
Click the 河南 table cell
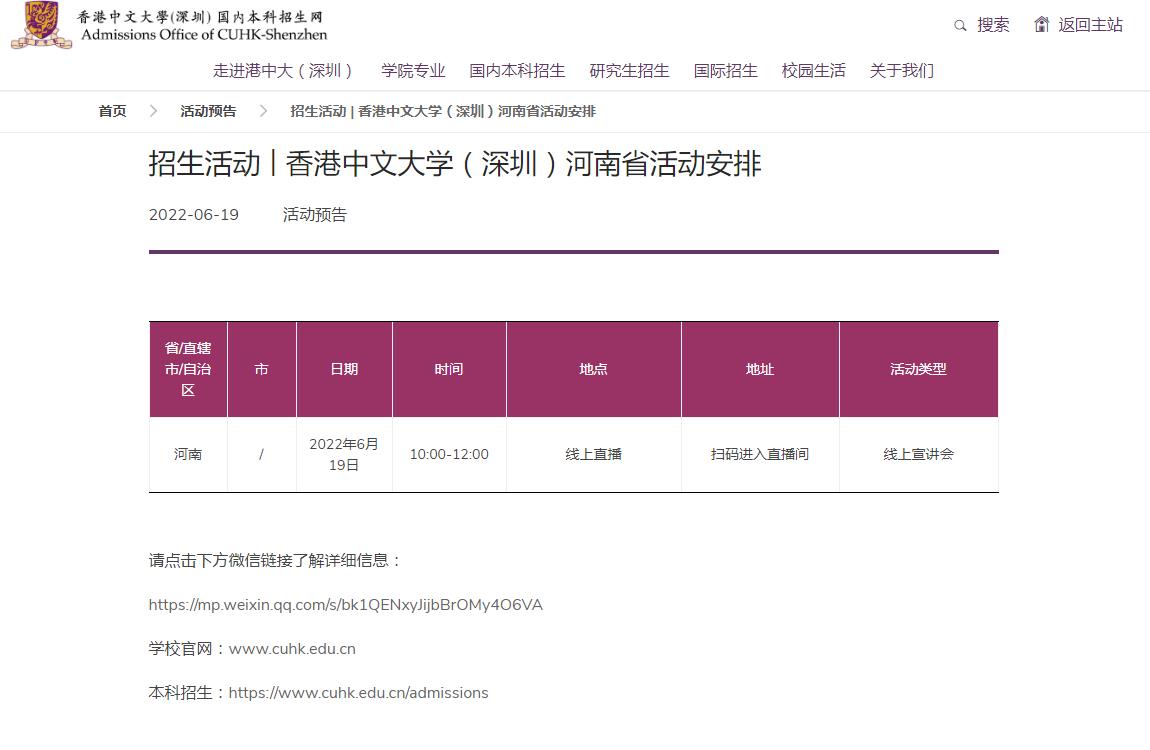coord(188,455)
